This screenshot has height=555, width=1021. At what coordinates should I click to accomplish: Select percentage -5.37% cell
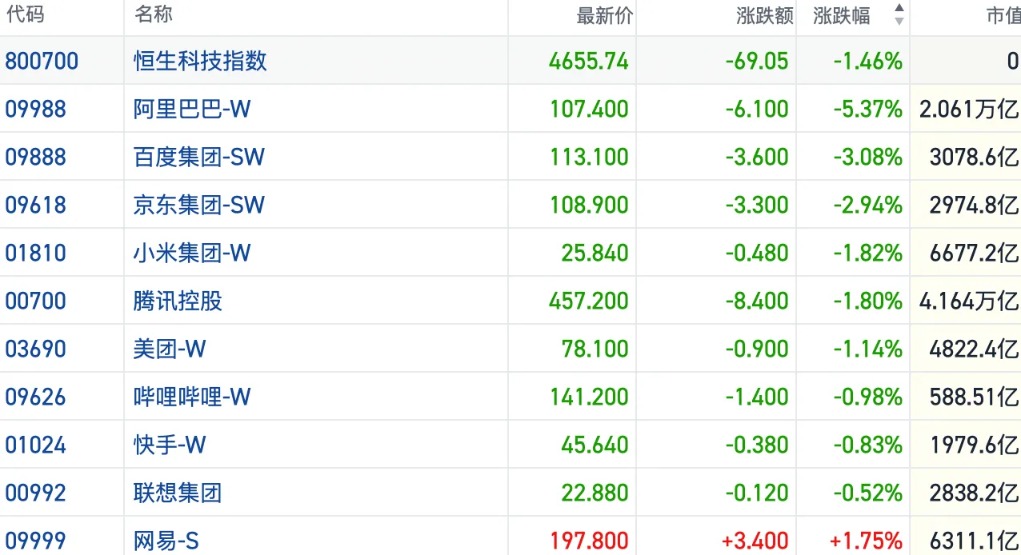point(868,109)
